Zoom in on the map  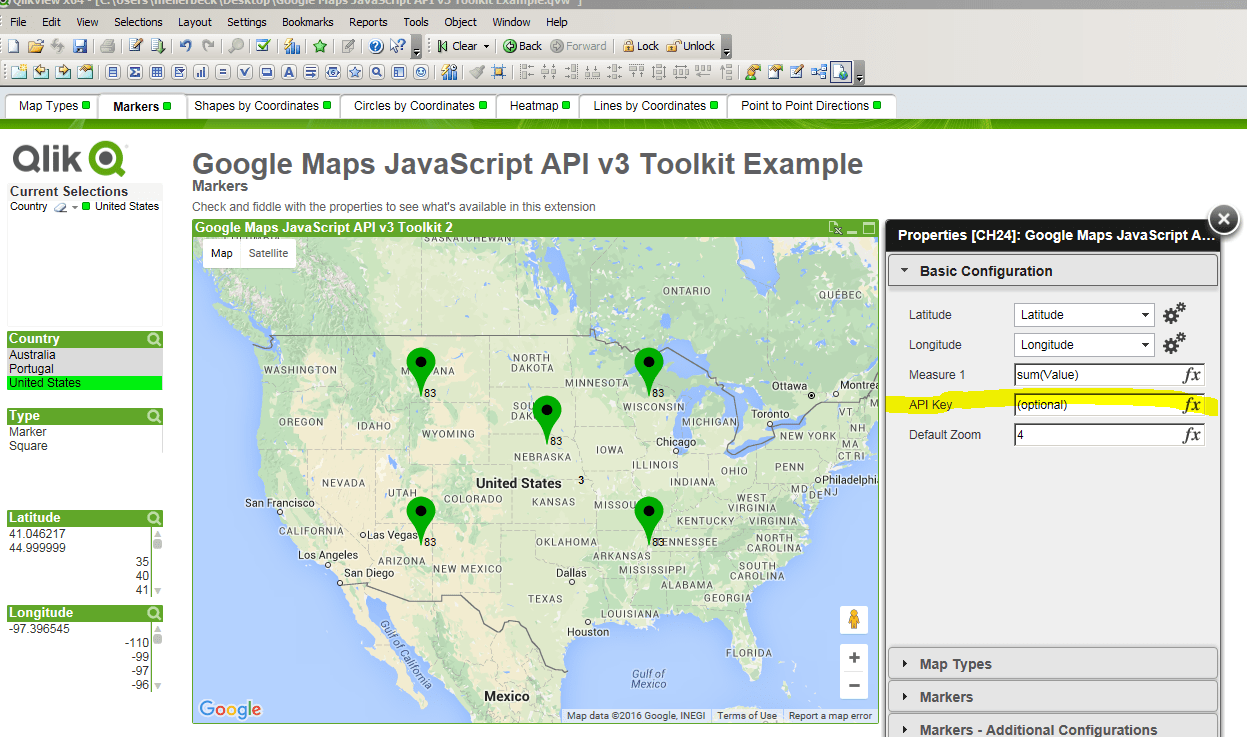coord(854,657)
